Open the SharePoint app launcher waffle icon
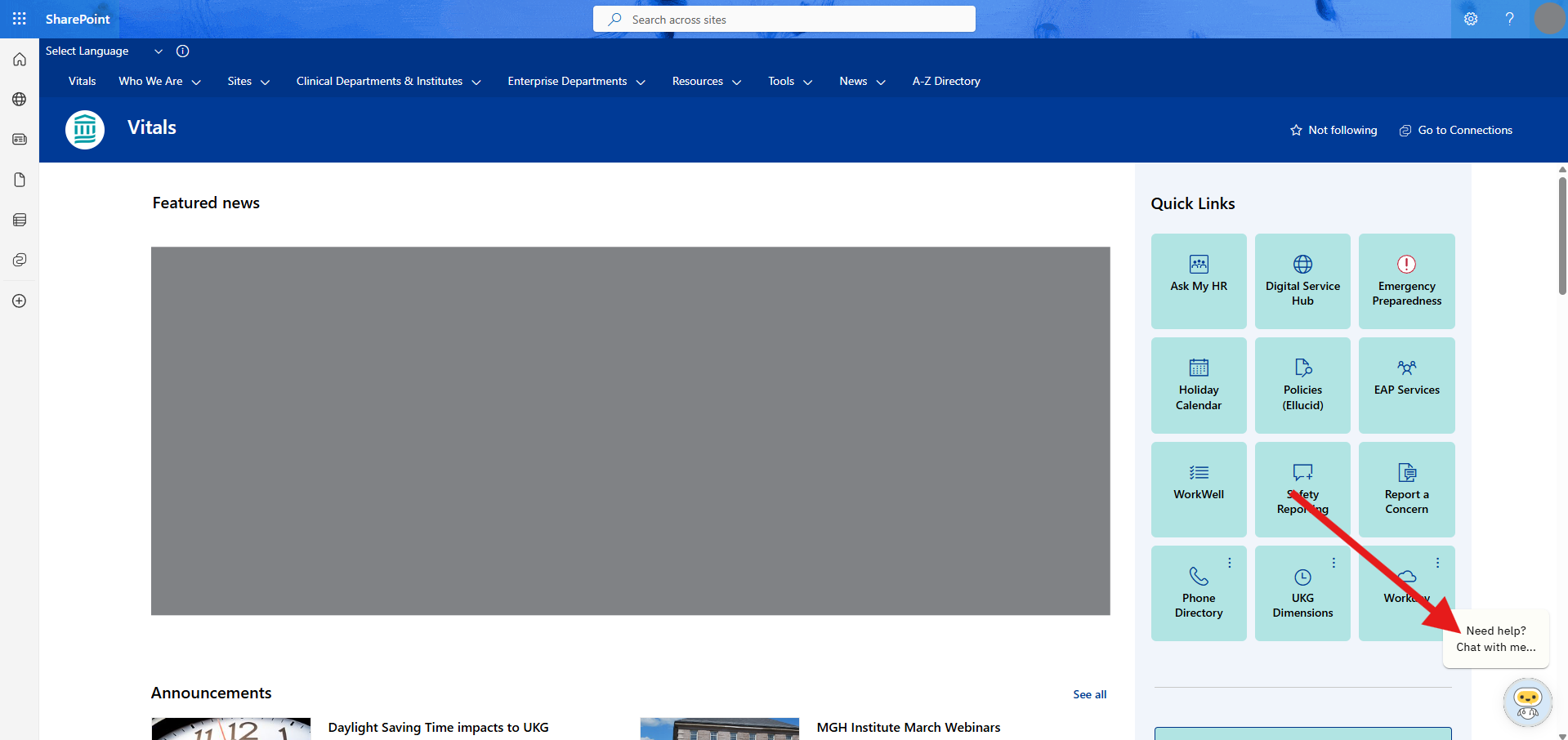1568x740 pixels. pos(19,19)
